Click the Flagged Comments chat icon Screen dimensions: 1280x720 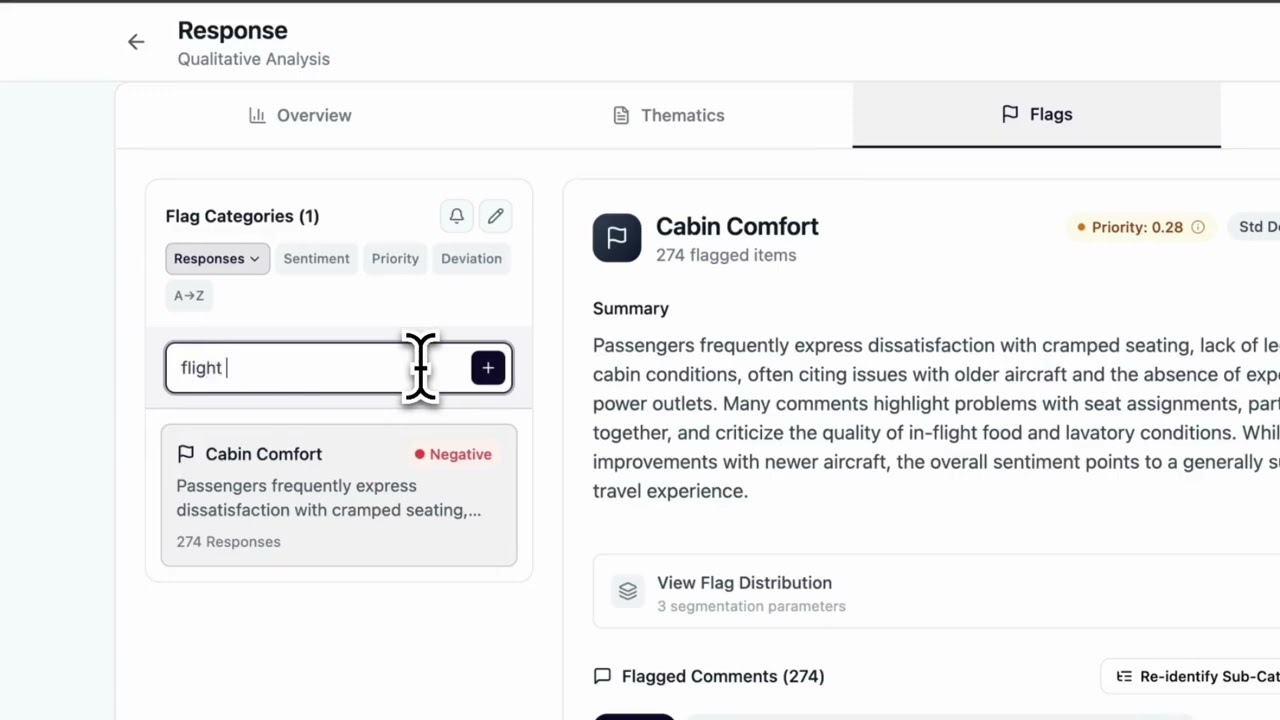point(602,676)
